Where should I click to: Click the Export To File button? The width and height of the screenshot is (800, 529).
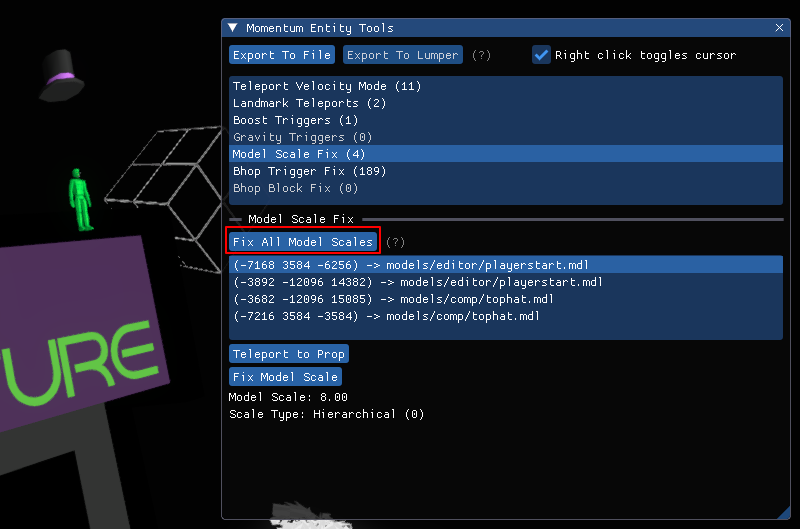click(x=282, y=55)
